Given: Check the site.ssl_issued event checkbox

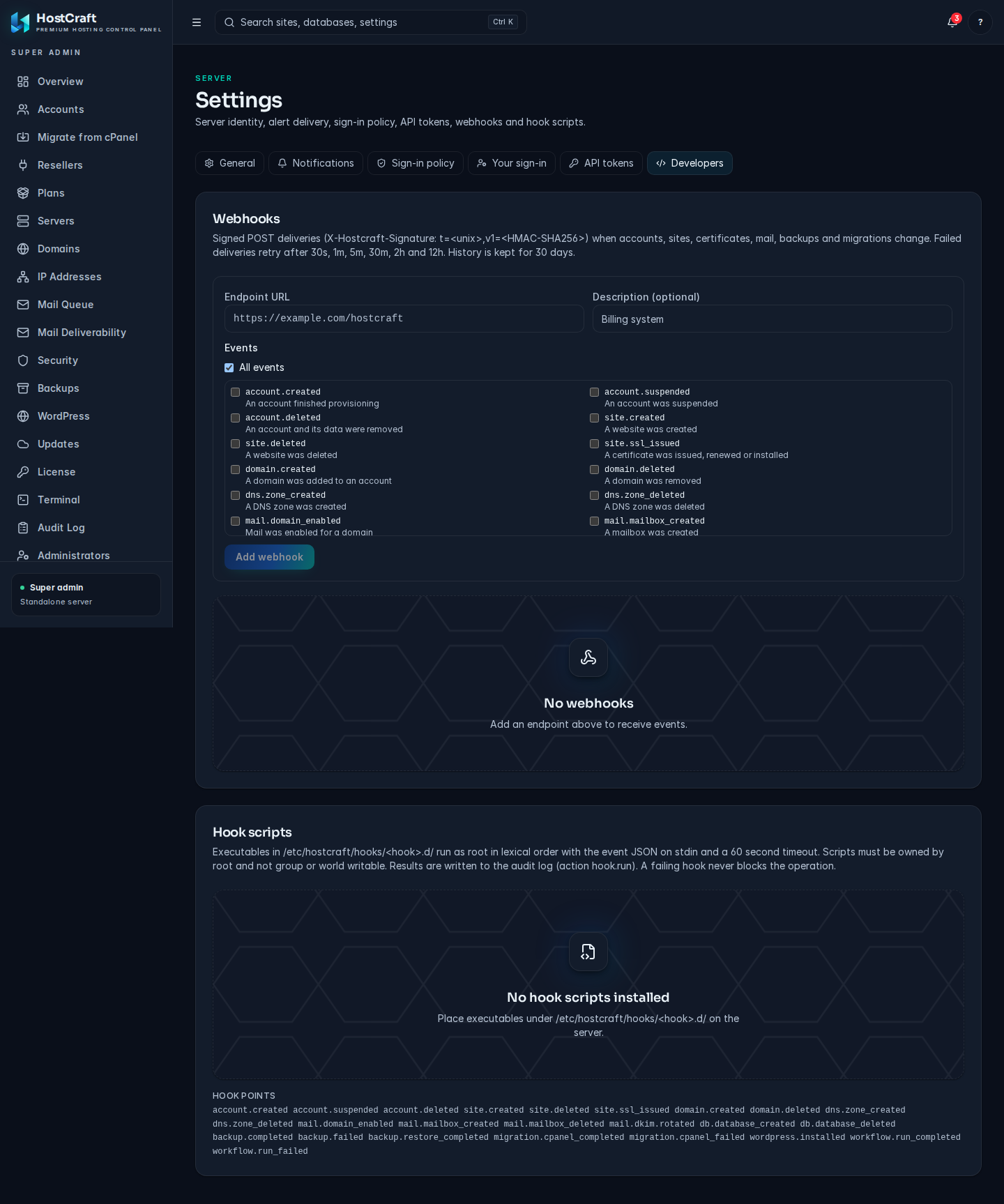Looking at the screenshot, I should (595, 444).
